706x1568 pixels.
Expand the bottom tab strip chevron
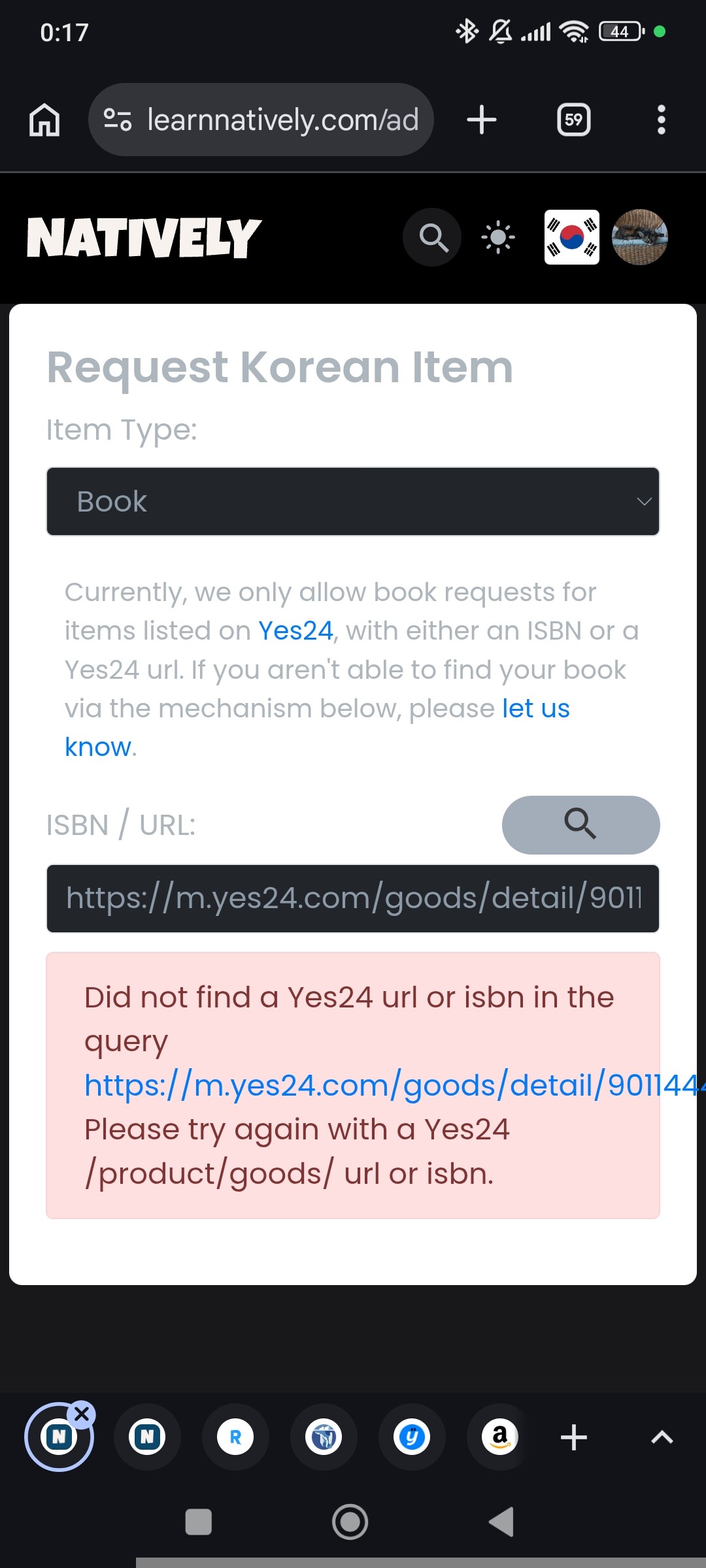click(662, 1437)
